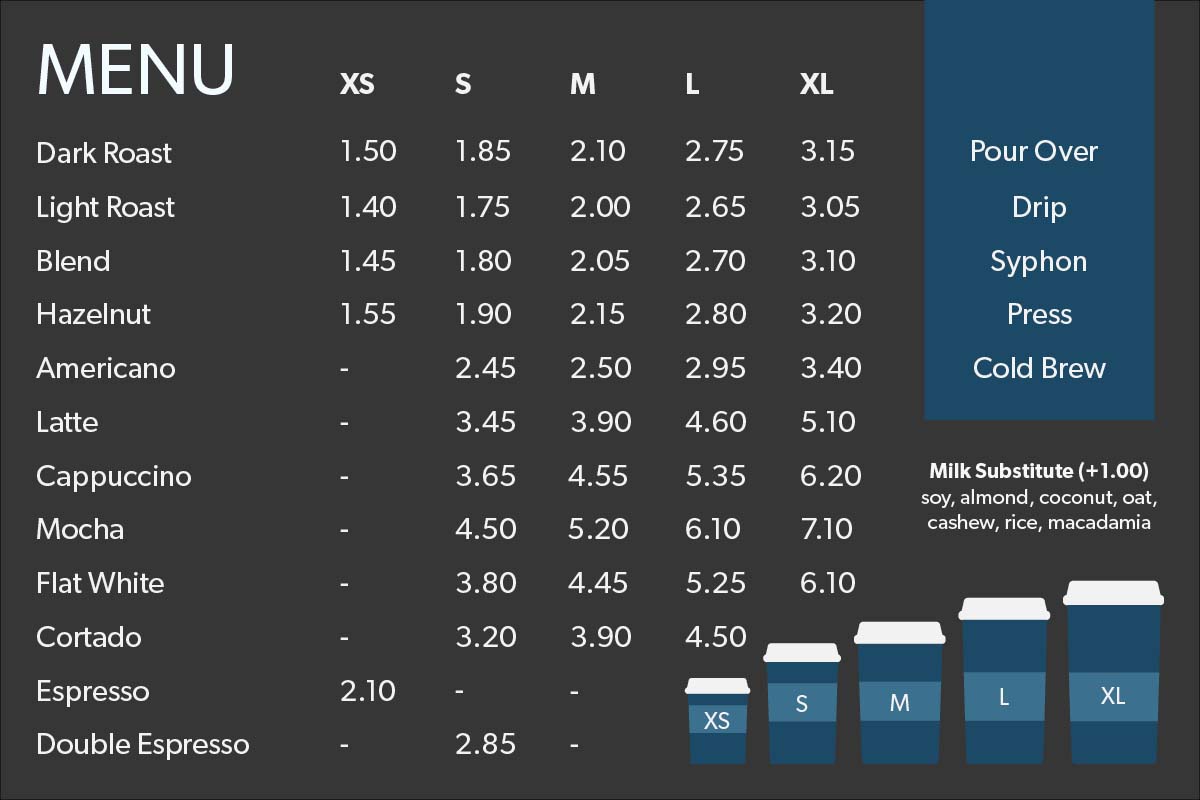Screen dimensions: 1200x800
Task: Click the large MENU title
Action: tap(135, 70)
